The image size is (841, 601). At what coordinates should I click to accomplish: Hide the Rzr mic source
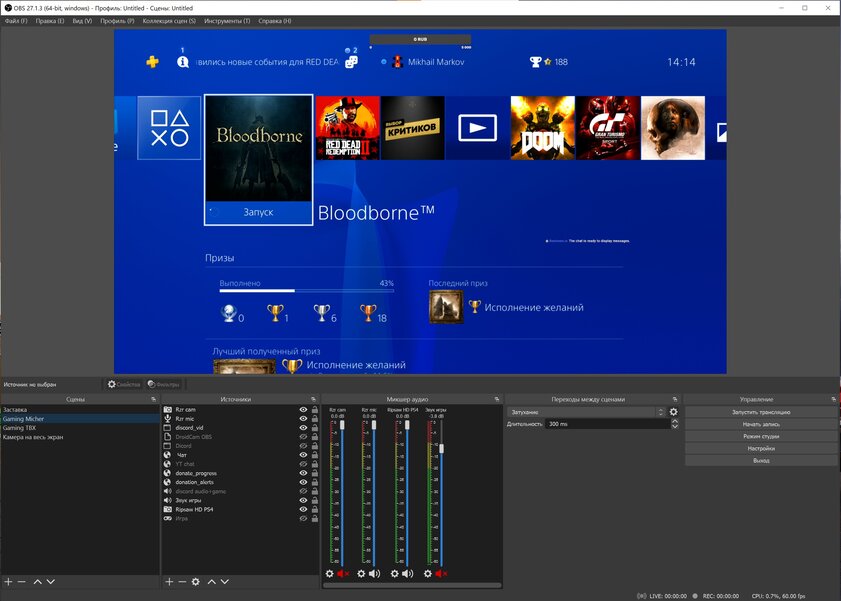point(303,419)
